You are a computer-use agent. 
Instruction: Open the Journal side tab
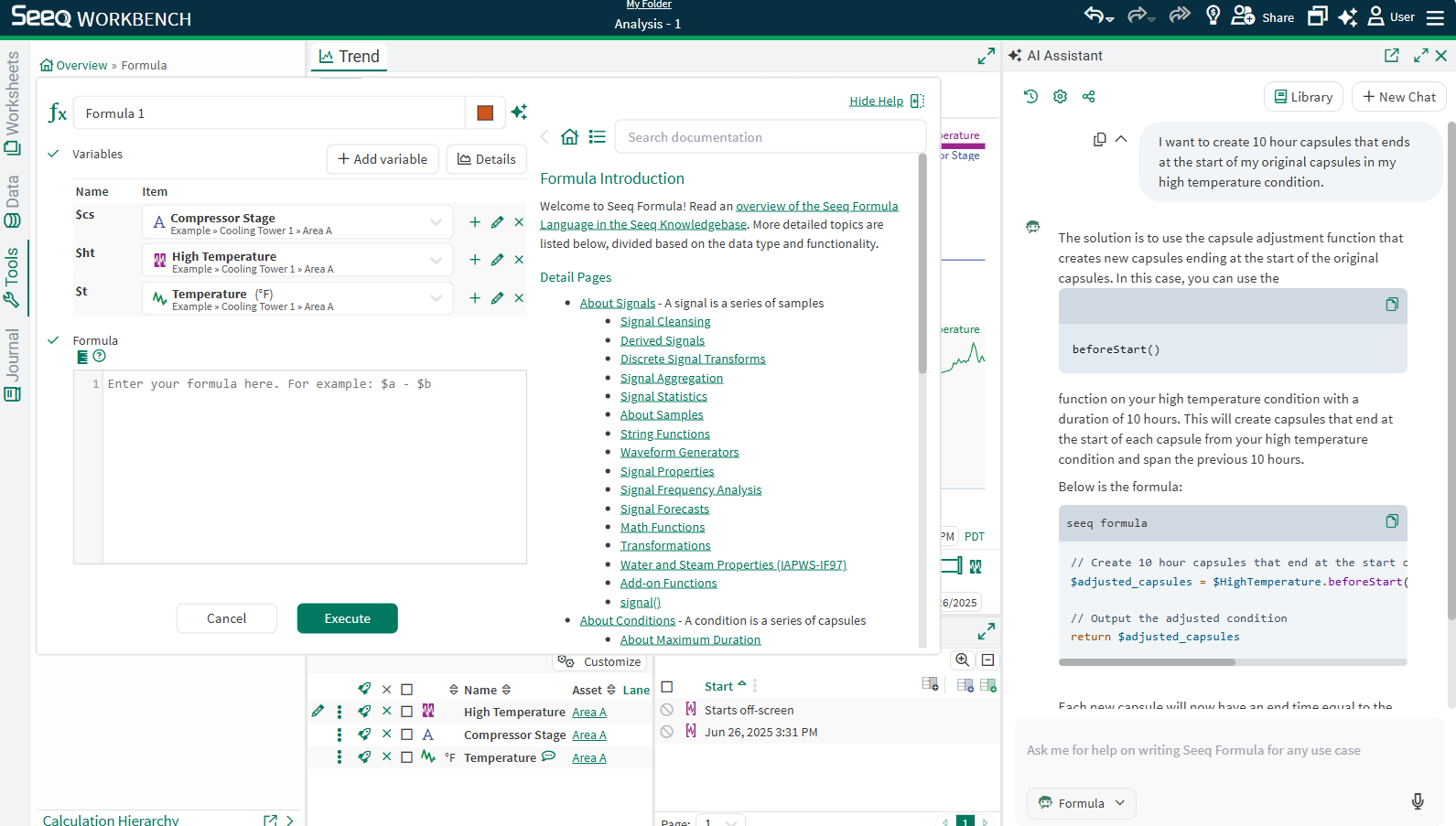(13, 365)
